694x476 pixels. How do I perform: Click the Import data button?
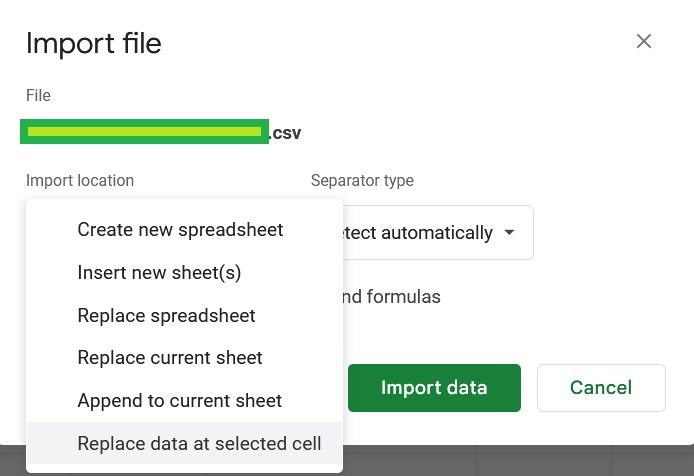point(434,388)
